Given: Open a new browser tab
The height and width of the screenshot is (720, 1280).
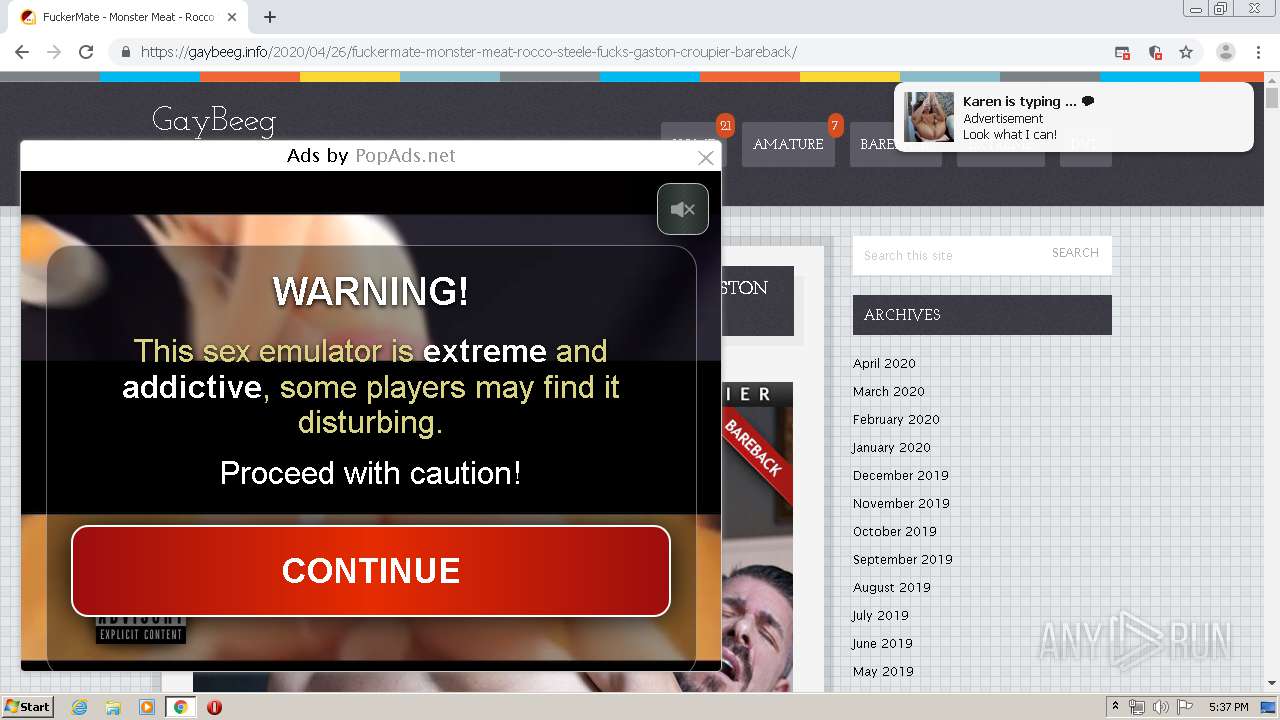Looking at the screenshot, I should click(x=270, y=17).
